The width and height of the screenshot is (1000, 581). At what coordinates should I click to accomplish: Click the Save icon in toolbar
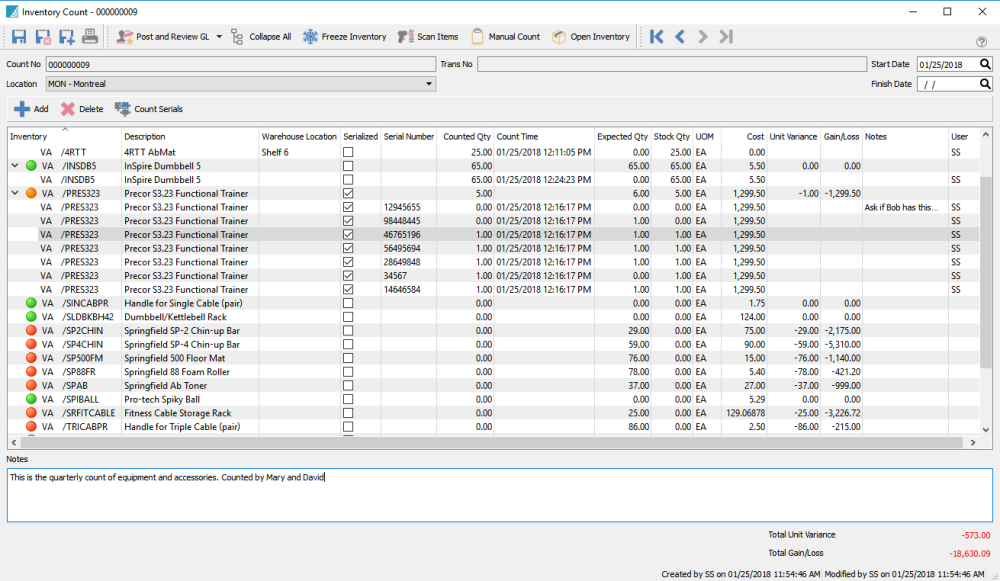coord(19,37)
